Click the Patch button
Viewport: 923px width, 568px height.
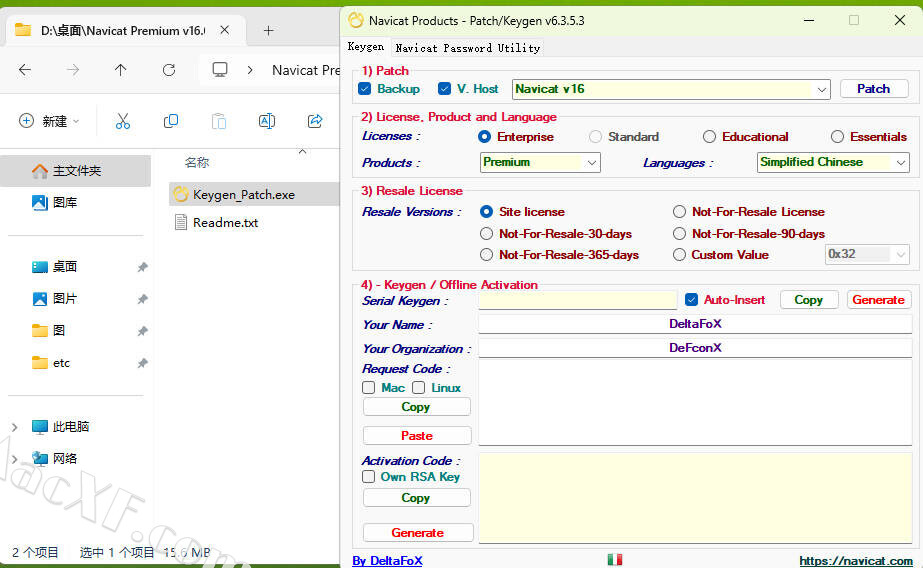point(874,89)
